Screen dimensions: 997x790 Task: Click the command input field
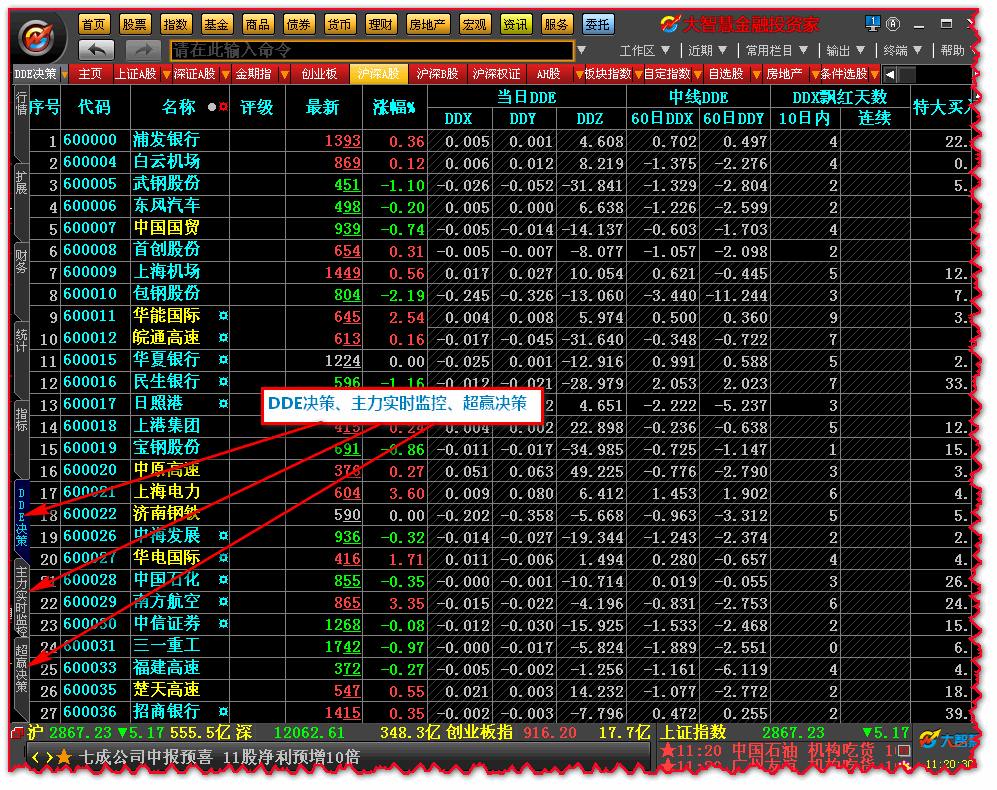click(x=371, y=50)
